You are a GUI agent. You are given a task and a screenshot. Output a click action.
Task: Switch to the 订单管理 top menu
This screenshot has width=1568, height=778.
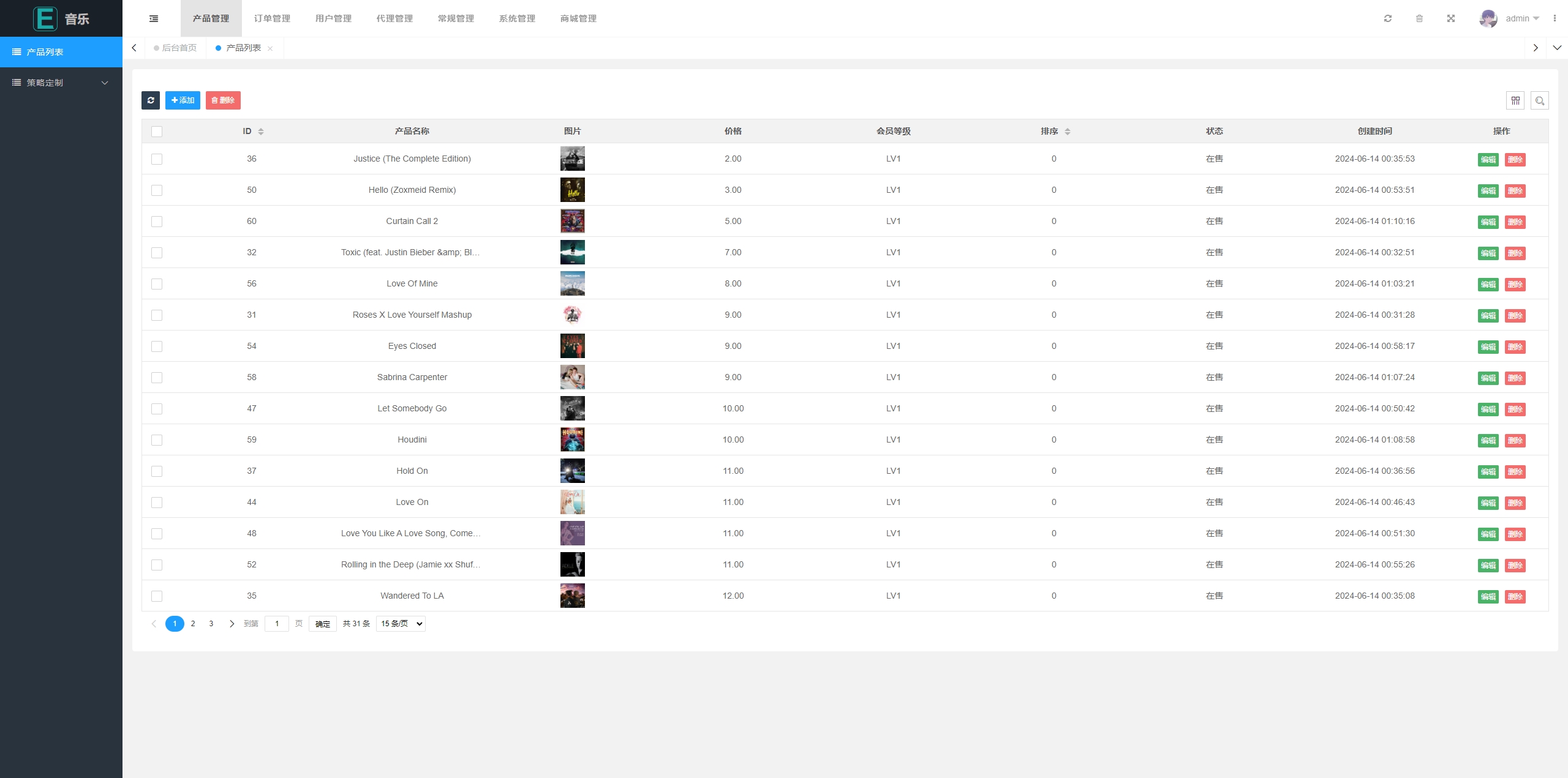pyautogui.click(x=272, y=18)
